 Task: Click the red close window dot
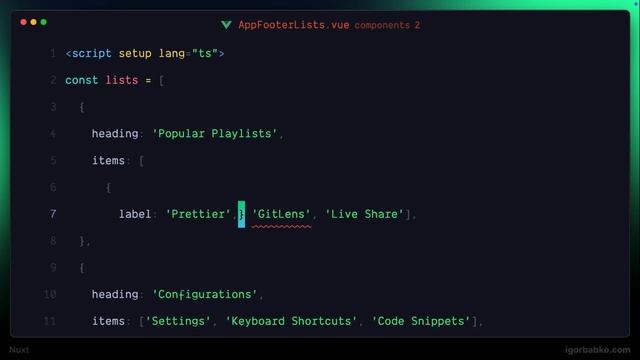tap(23, 22)
